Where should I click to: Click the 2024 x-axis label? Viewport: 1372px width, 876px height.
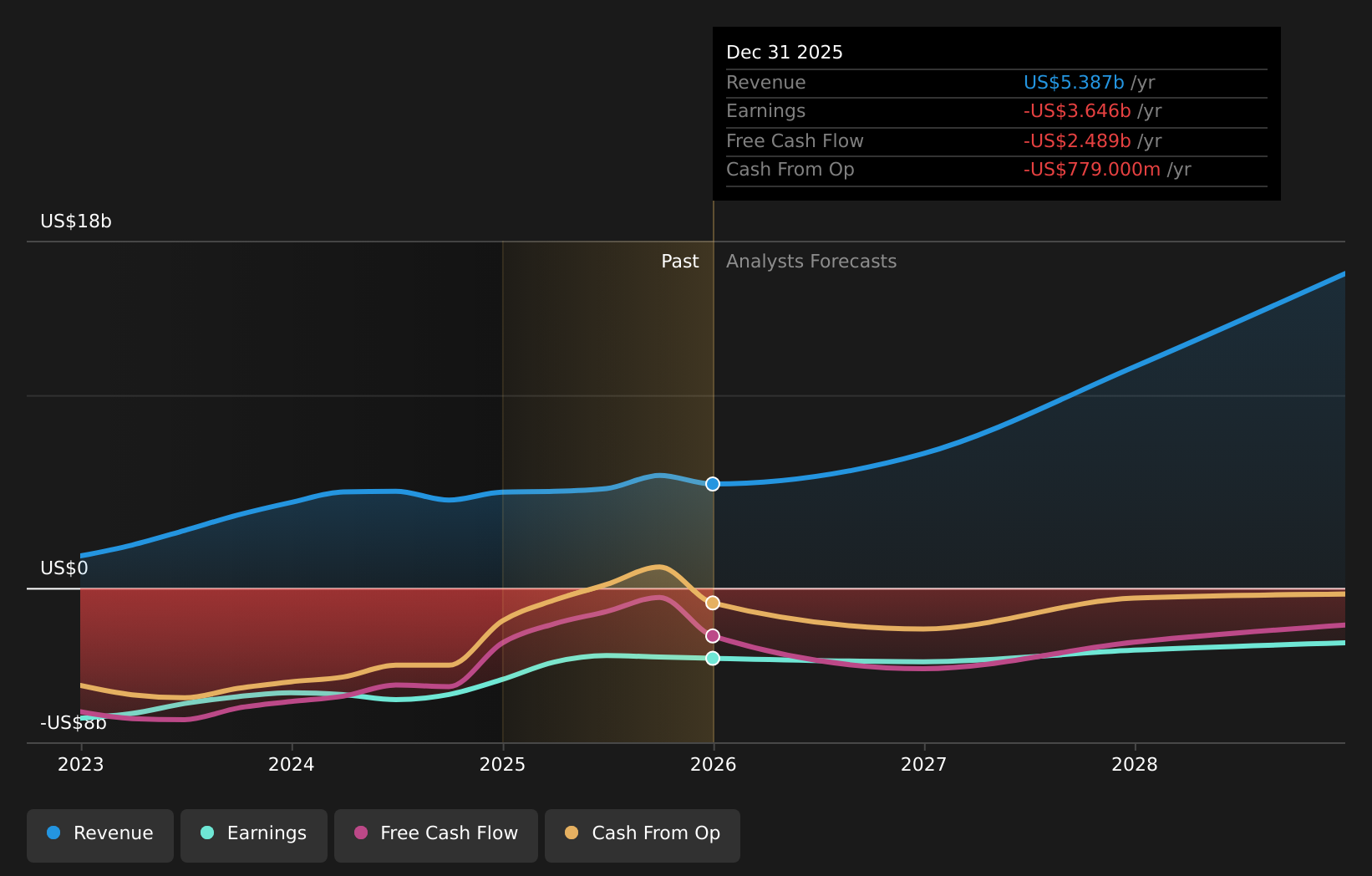pyautogui.click(x=292, y=765)
